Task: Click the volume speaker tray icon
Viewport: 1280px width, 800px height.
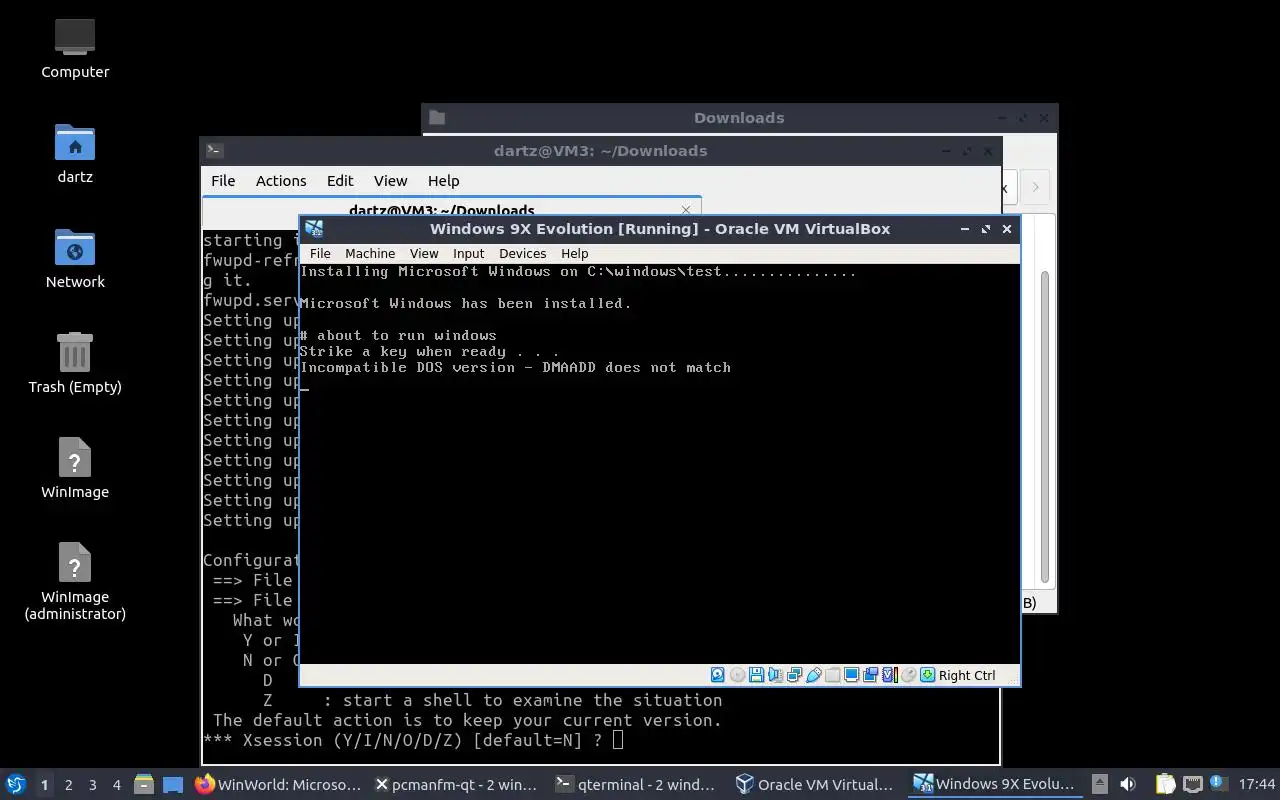Action: 1128,784
